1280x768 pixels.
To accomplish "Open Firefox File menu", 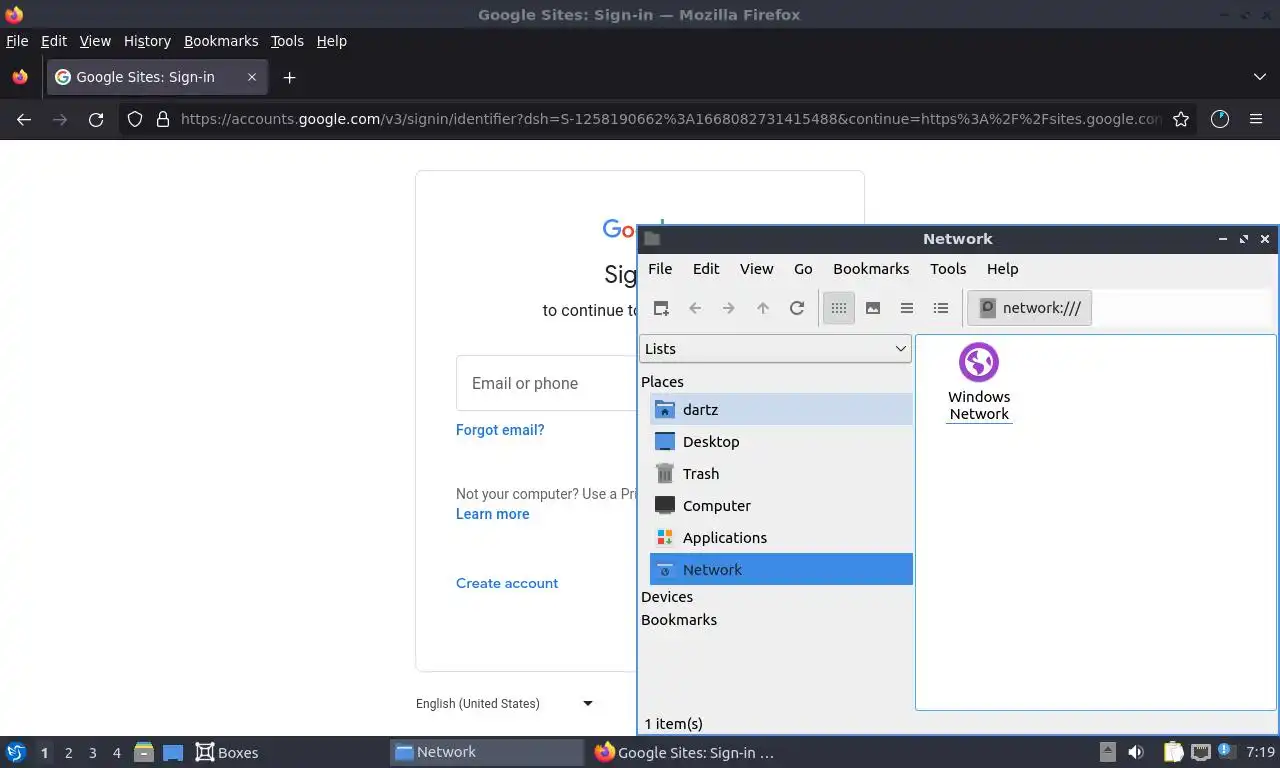I will [x=17, y=41].
